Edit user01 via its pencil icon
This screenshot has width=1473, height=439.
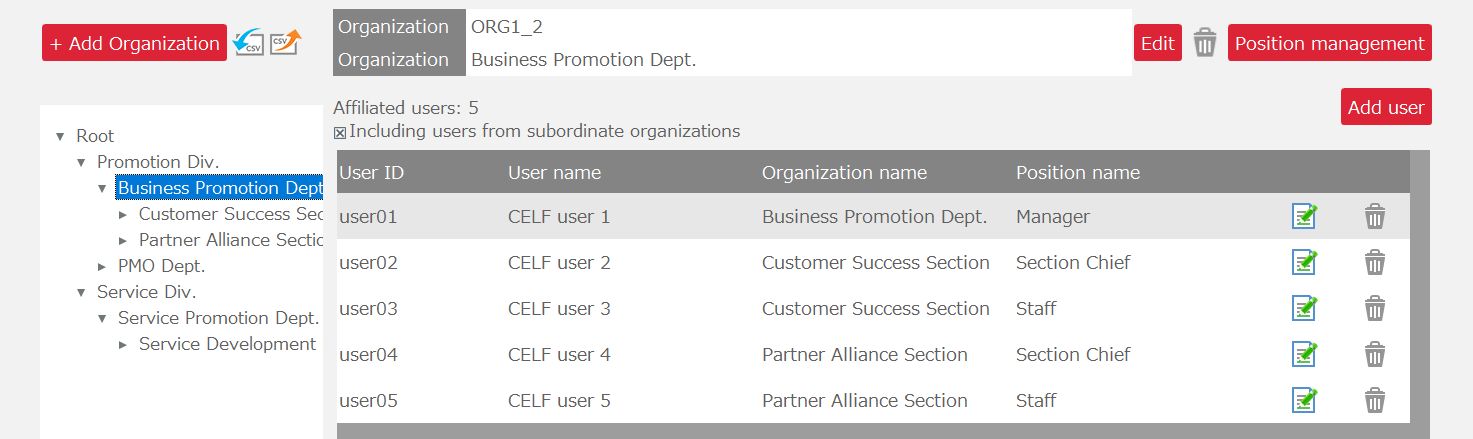click(1304, 216)
